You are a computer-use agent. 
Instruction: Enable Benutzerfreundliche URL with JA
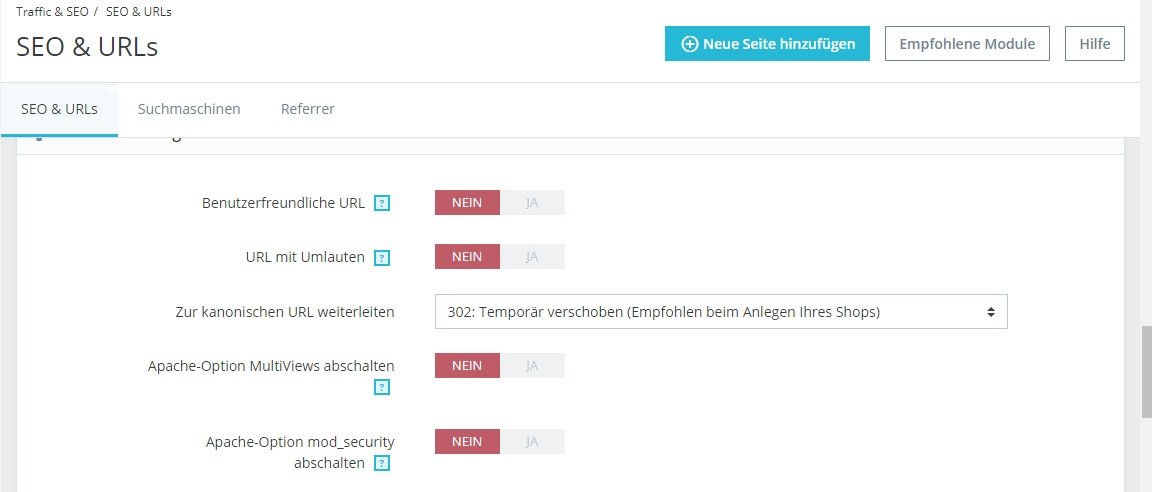(x=532, y=202)
